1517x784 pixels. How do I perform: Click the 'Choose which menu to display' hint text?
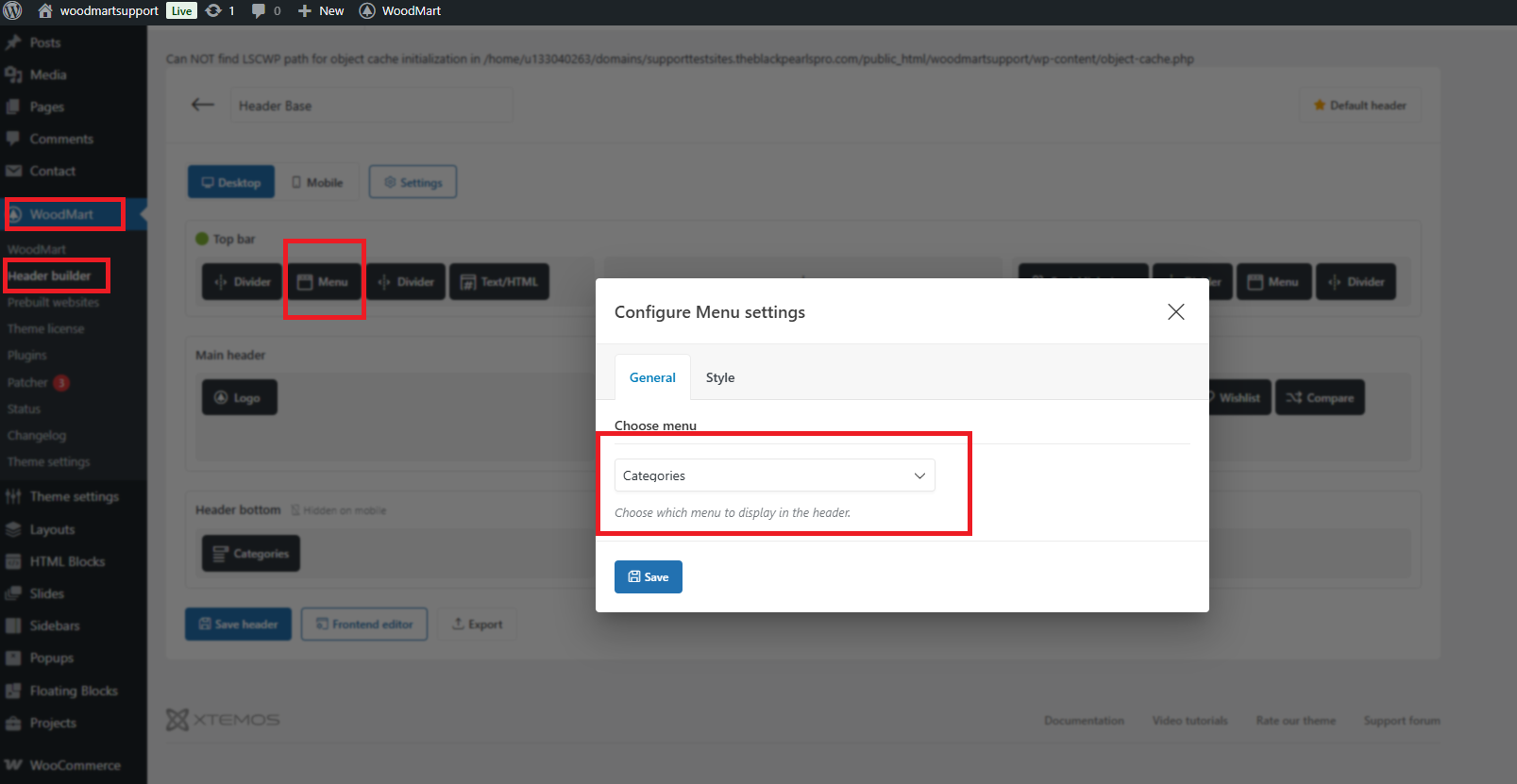(733, 512)
